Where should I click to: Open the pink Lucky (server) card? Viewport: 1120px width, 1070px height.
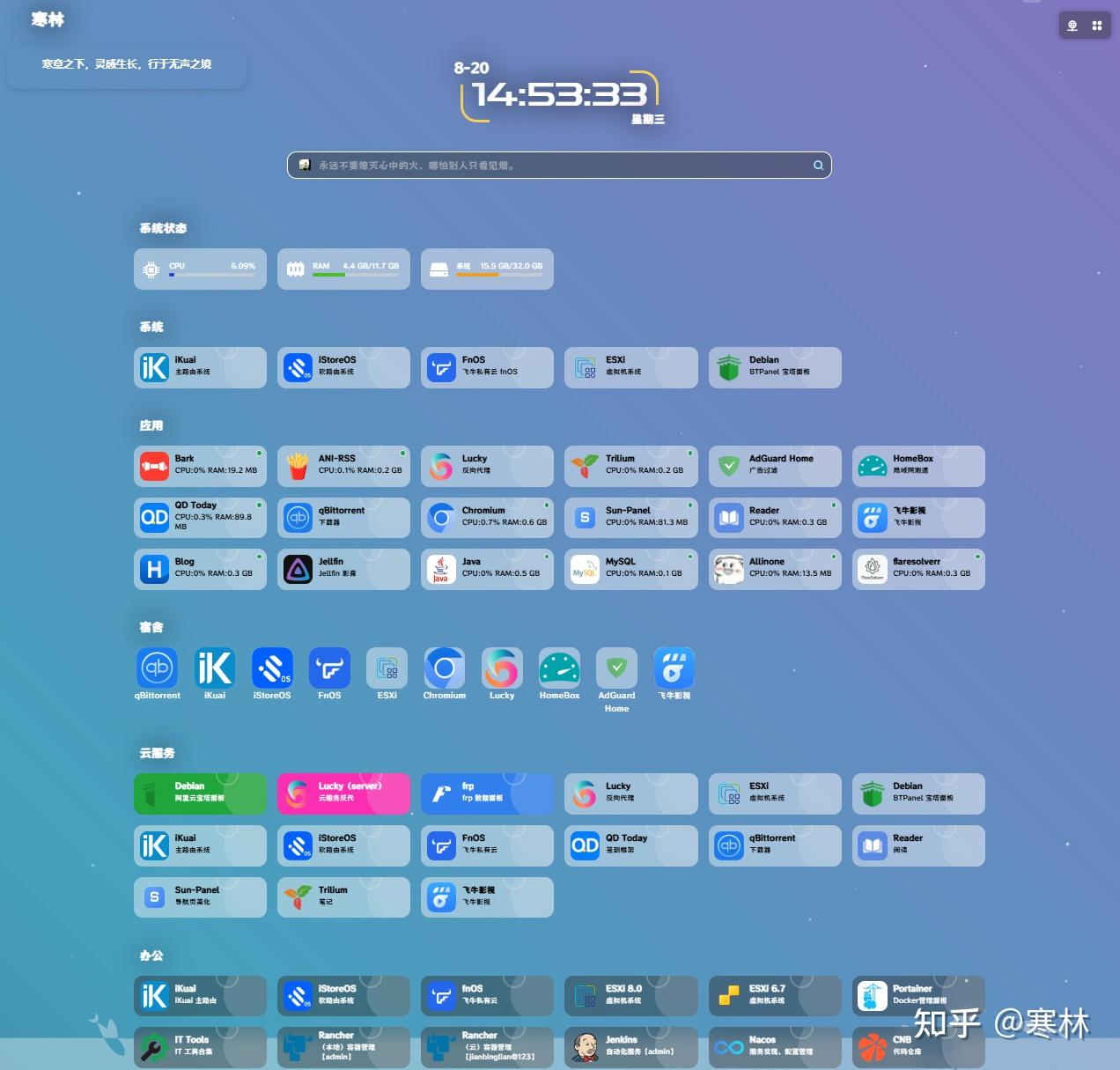click(343, 793)
